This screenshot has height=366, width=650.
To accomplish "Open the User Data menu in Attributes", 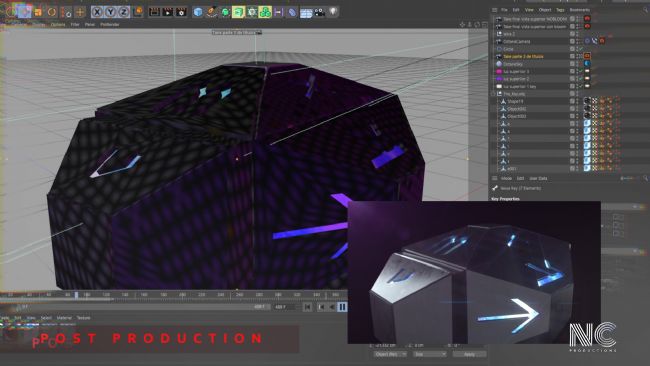I will [538, 178].
